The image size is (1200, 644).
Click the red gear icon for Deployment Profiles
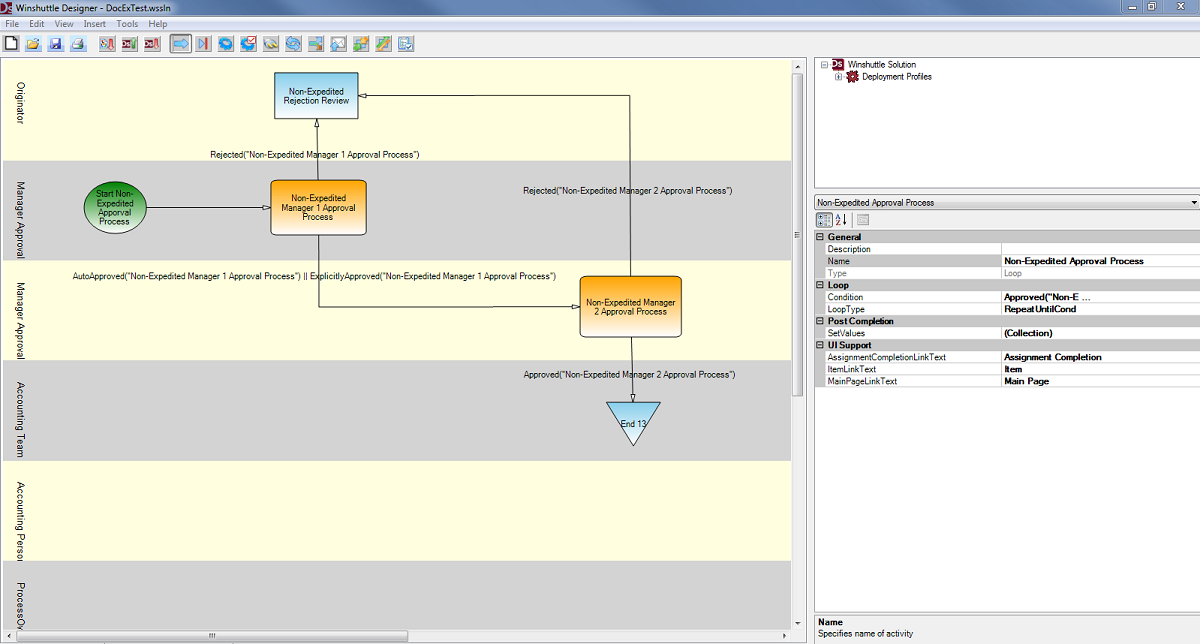coord(853,77)
